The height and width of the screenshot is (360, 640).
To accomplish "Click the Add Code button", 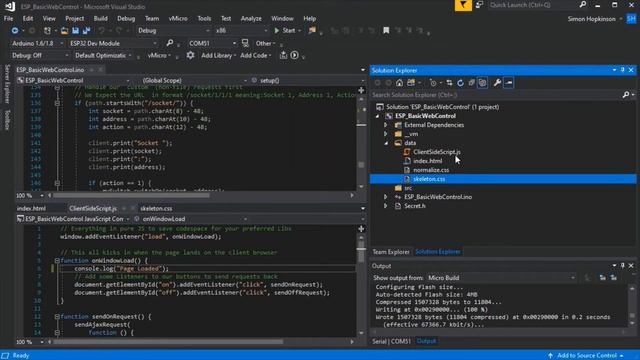I will 256,55.
